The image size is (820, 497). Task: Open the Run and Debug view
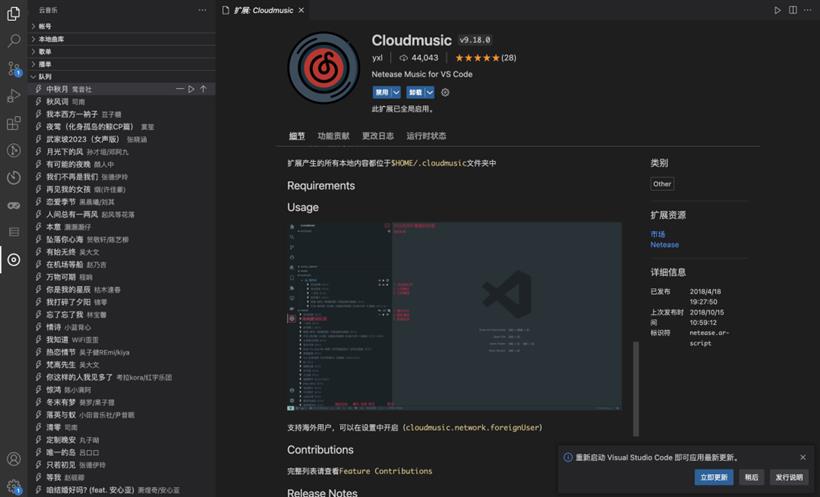pyautogui.click(x=14, y=96)
